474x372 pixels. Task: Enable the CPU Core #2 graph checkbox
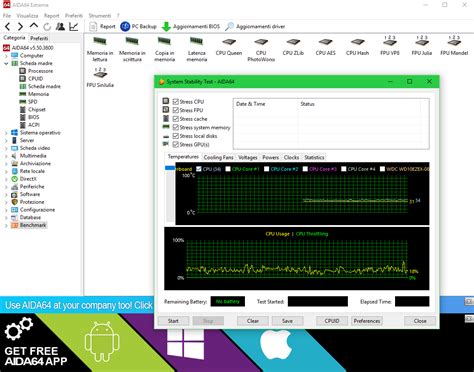click(x=267, y=169)
